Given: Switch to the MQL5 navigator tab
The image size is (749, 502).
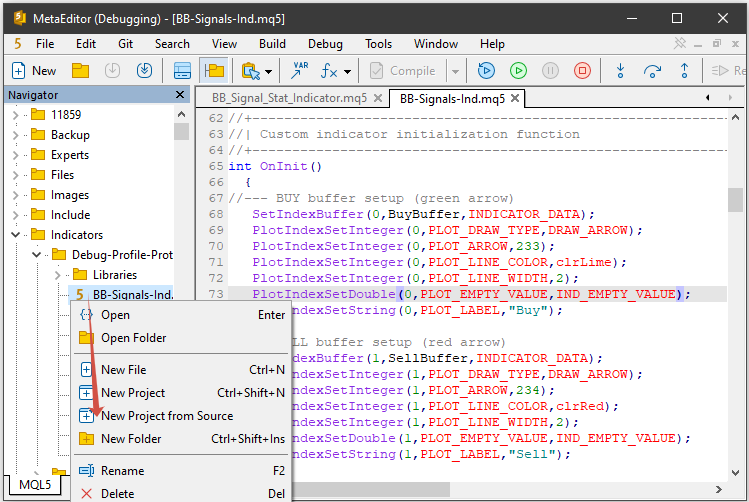Looking at the screenshot, I should pyautogui.click(x=35, y=485).
